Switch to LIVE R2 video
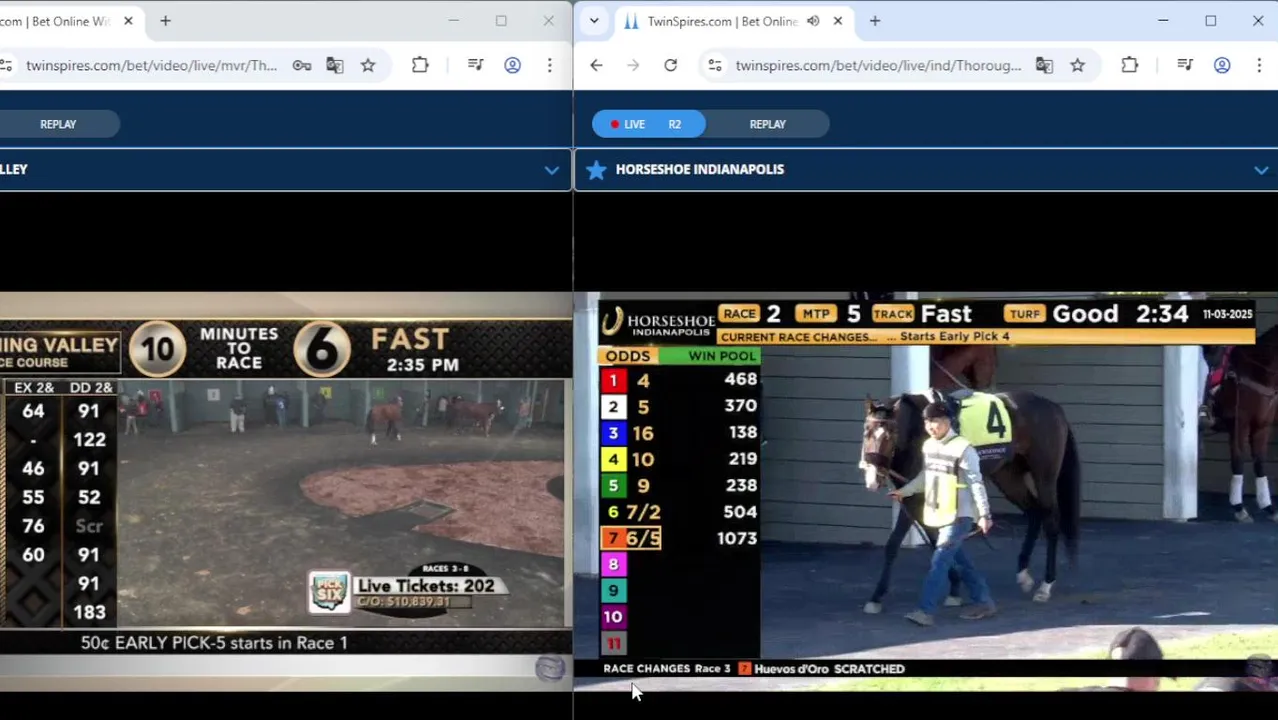The image size is (1278, 720). (x=648, y=124)
